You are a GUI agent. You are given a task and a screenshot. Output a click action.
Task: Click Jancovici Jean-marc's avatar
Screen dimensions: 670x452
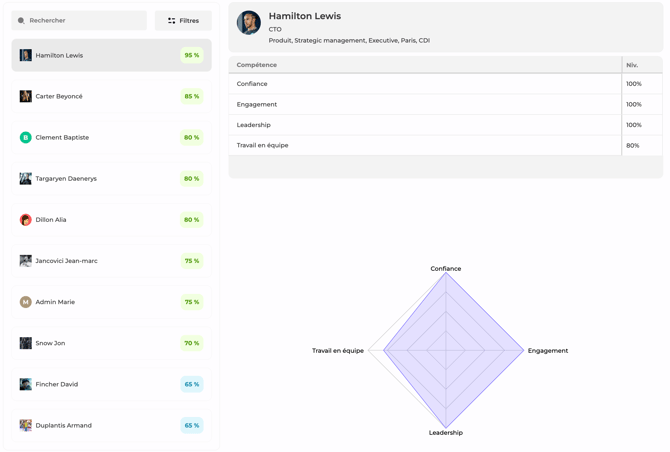point(26,261)
